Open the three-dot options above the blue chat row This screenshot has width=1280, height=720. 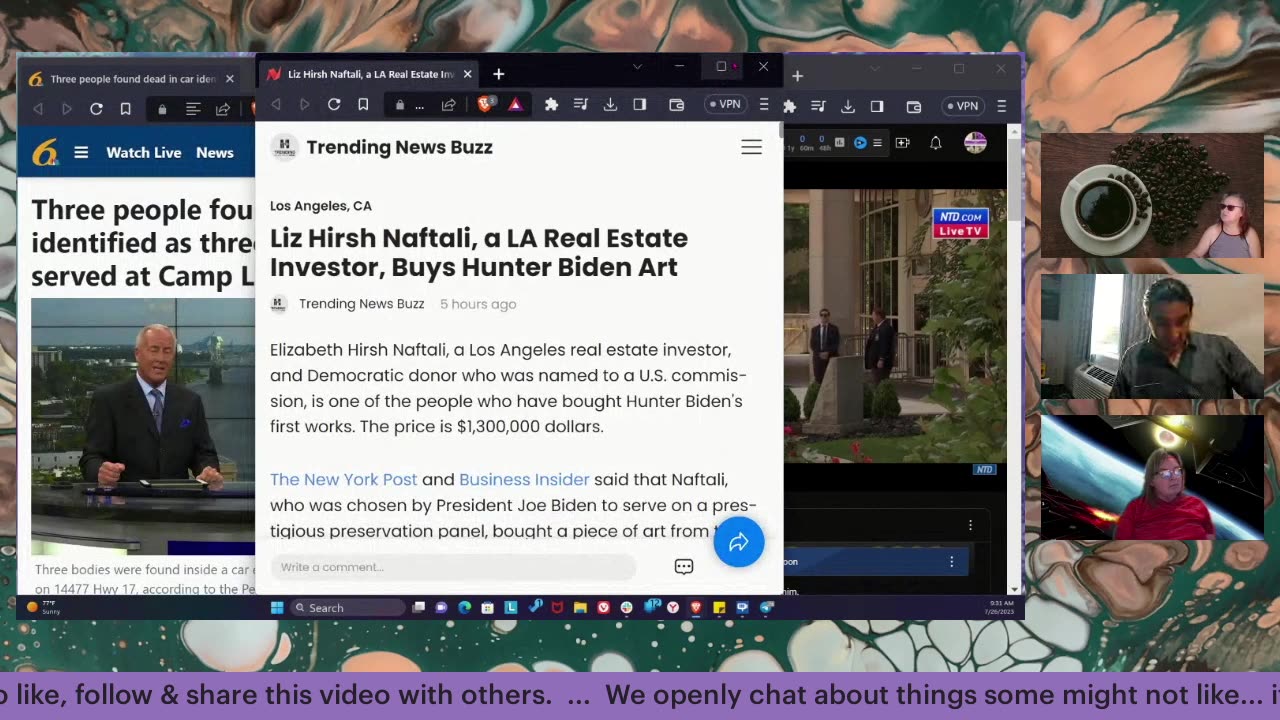(970, 525)
